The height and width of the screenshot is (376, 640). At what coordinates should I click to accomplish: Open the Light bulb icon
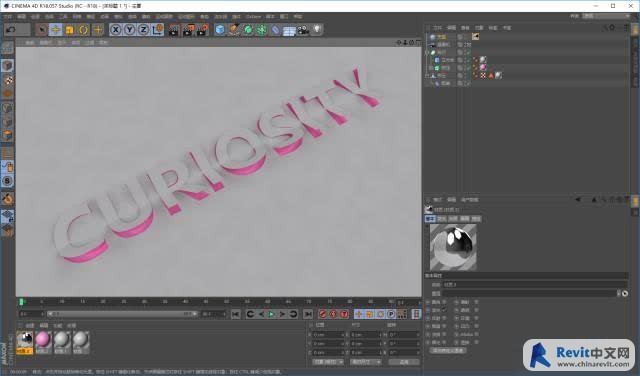[317, 29]
